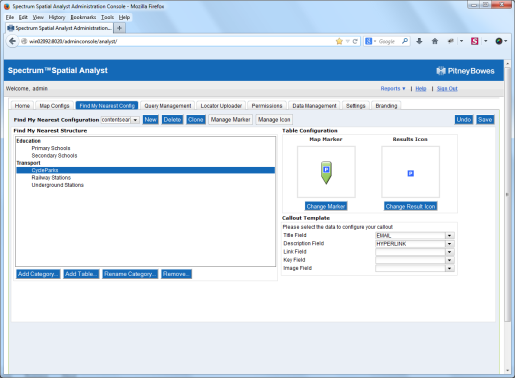Click the Remove button
Viewport: 515px width, 378px height.
click(176, 274)
